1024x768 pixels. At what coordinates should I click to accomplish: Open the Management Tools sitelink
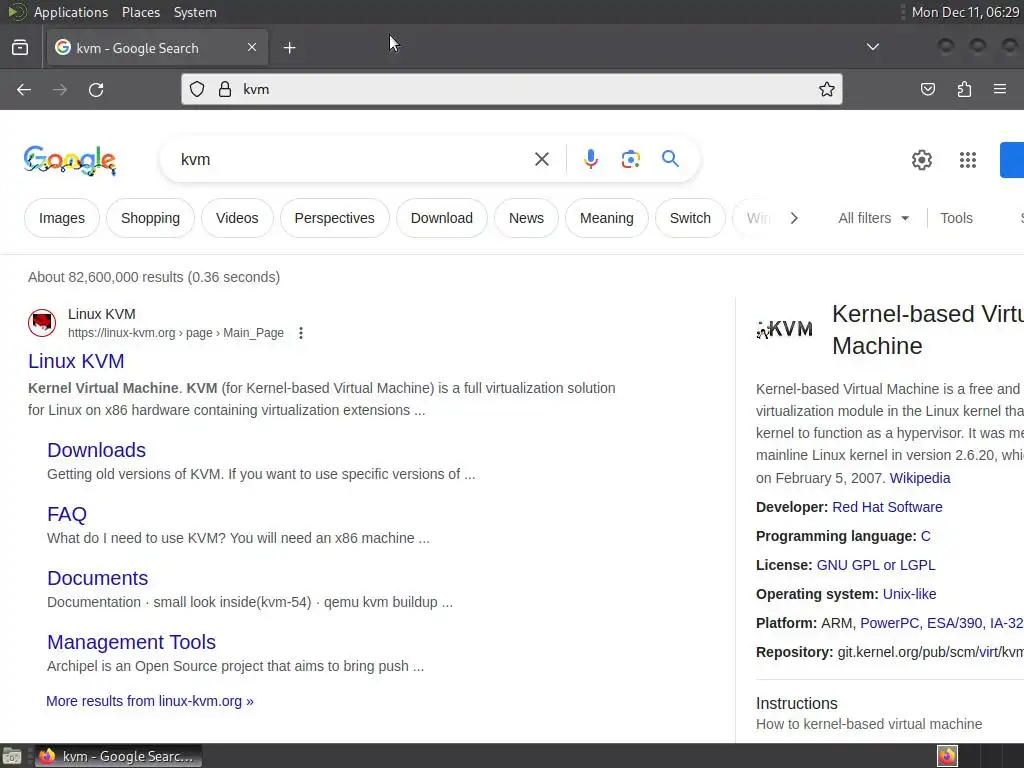(131, 642)
